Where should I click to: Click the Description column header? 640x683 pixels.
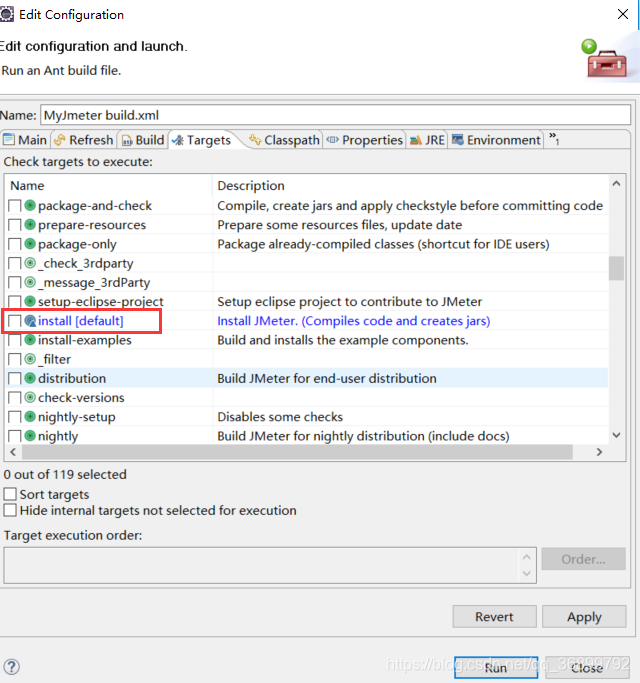pyautogui.click(x=410, y=186)
